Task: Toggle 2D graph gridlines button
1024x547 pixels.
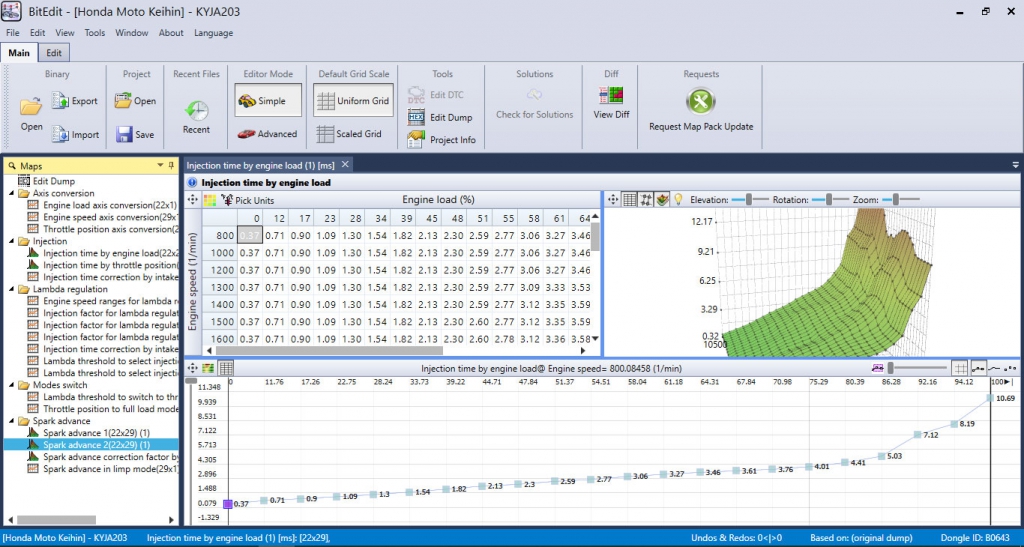Action: [959, 368]
